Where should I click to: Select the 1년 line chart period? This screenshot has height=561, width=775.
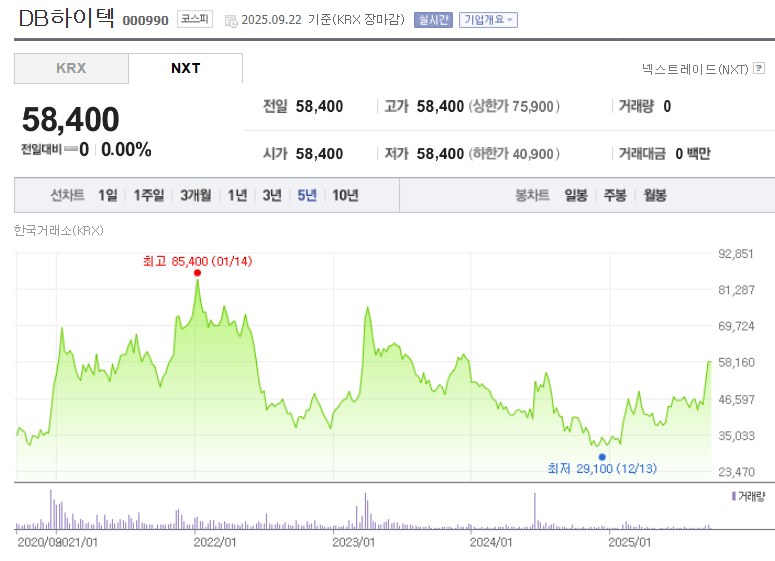coord(237,195)
